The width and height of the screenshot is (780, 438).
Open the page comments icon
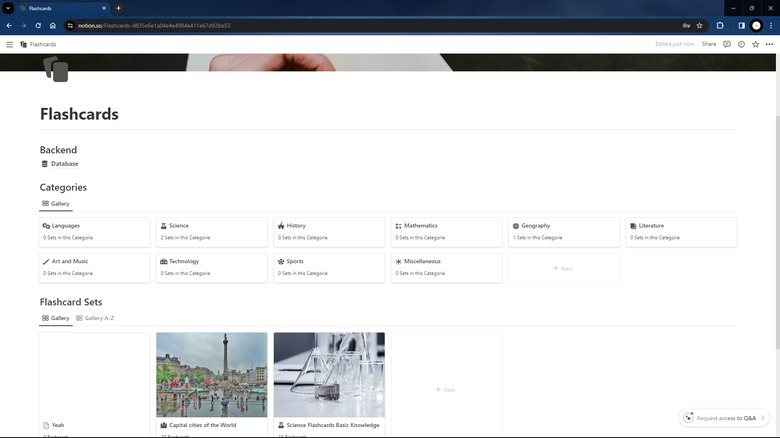point(727,44)
